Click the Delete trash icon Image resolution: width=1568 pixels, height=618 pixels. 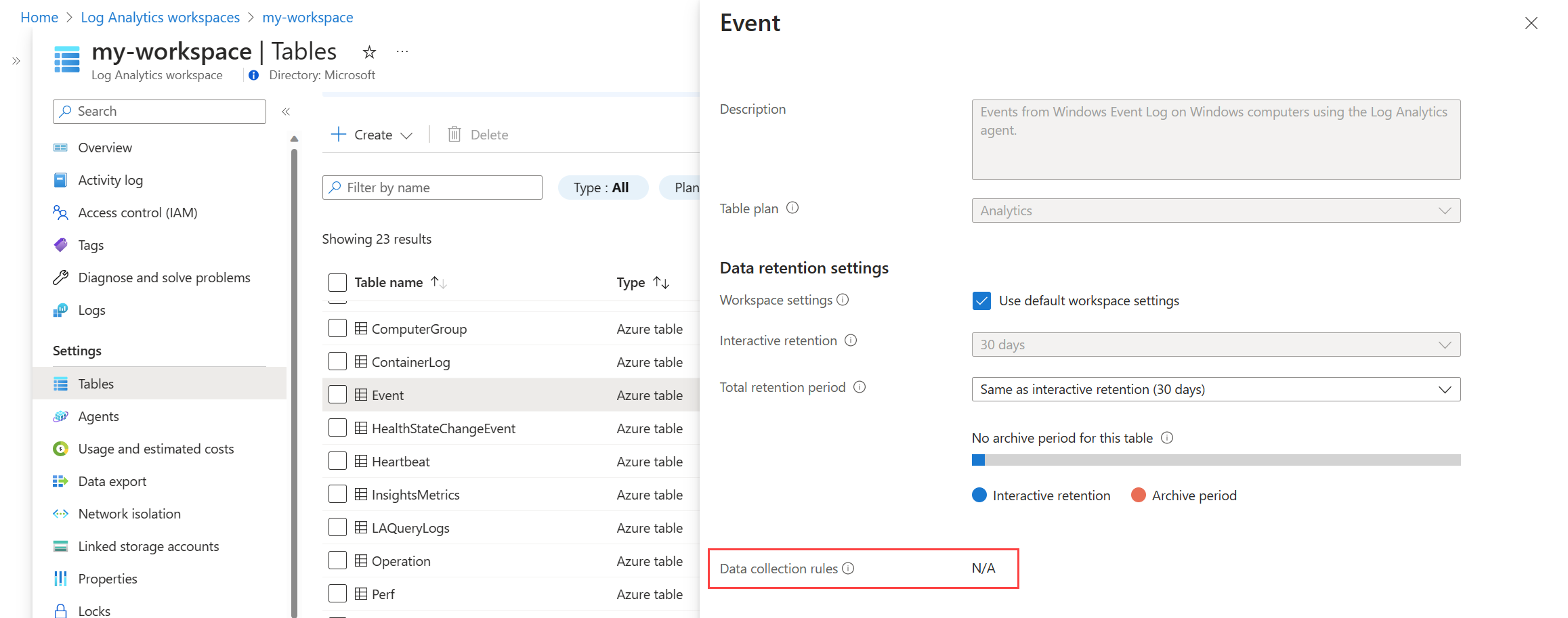454,135
